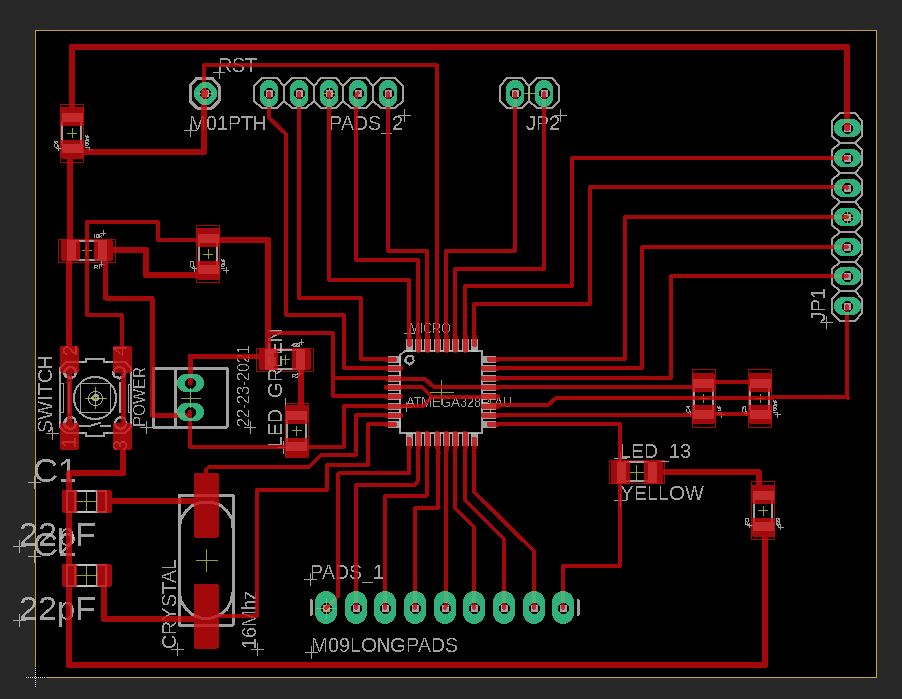The width and height of the screenshot is (902, 699).
Task: Select pad 3 of the SWITCH
Action: pos(121,436)
